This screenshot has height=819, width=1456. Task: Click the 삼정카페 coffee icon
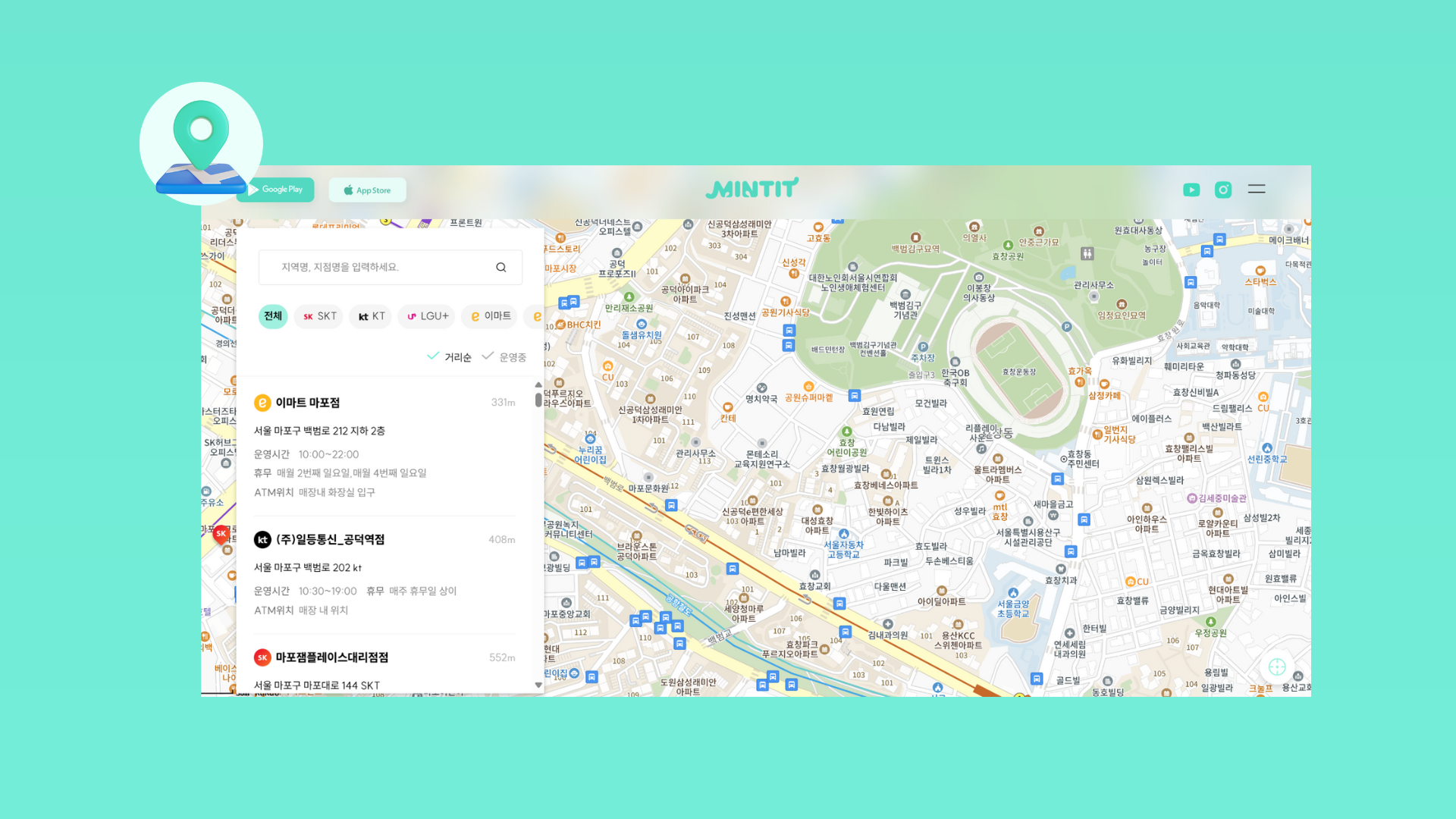pyautogui.click(x=1104, y=384)
